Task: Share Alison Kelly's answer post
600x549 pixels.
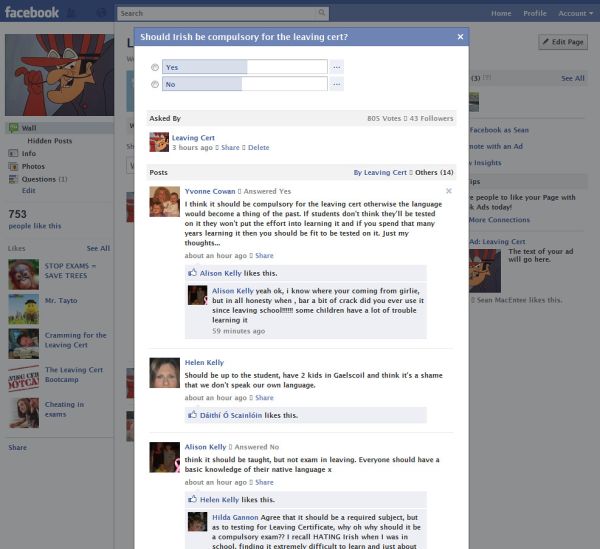Action: point(264,482)
